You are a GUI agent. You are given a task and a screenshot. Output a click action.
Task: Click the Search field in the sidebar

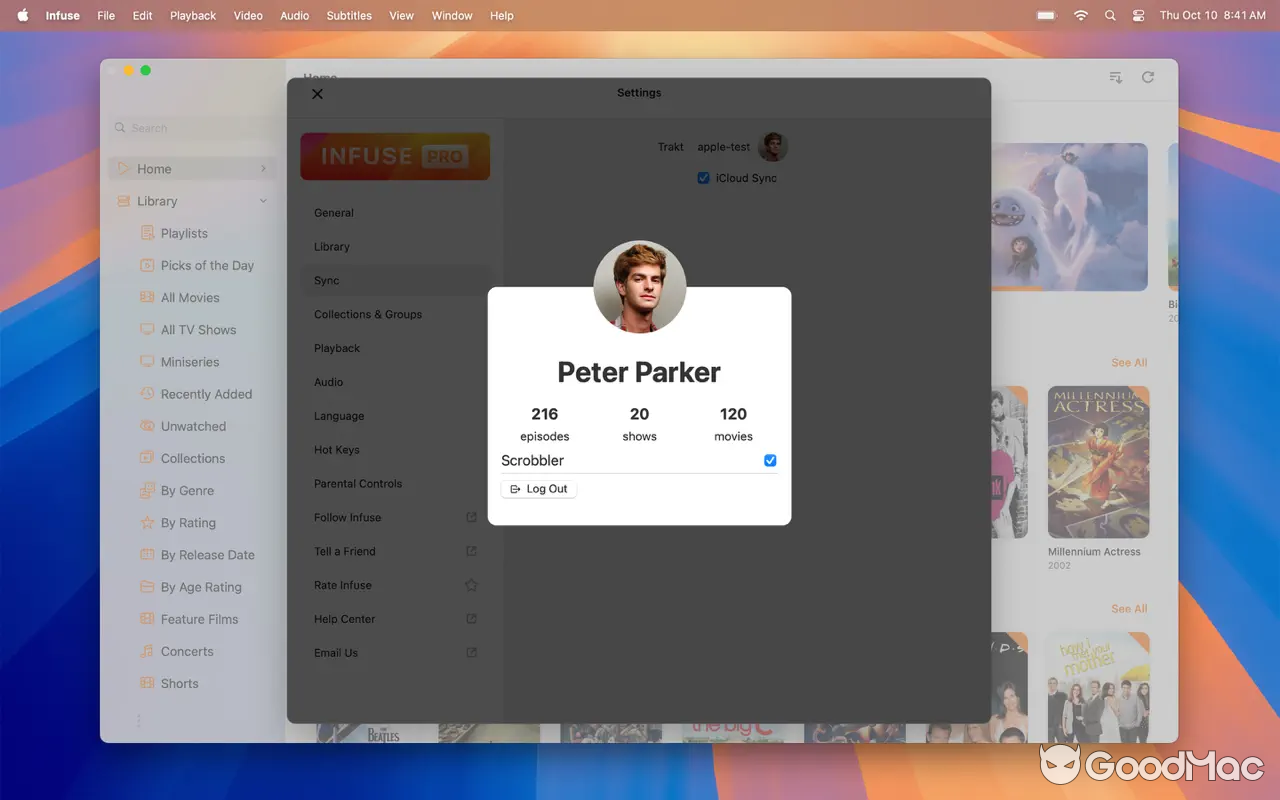tap(190, 128)
